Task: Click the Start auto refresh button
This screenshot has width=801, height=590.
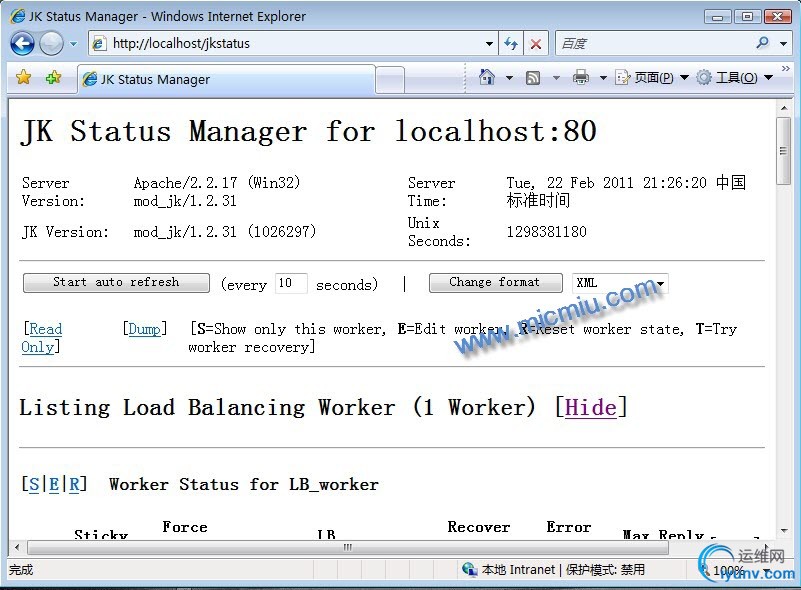Action: 116,282
